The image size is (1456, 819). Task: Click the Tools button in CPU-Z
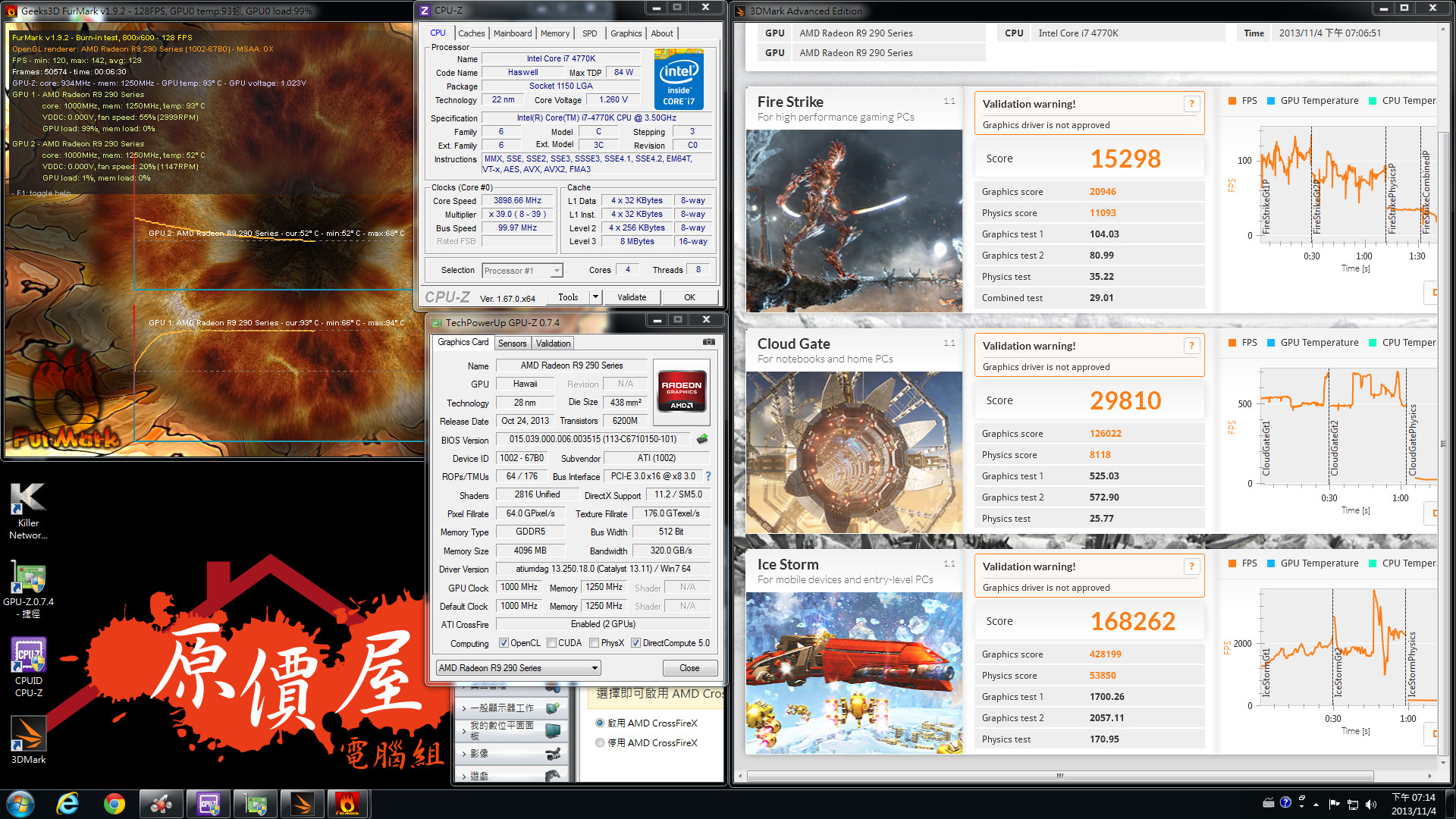click(x=568, y=297)
